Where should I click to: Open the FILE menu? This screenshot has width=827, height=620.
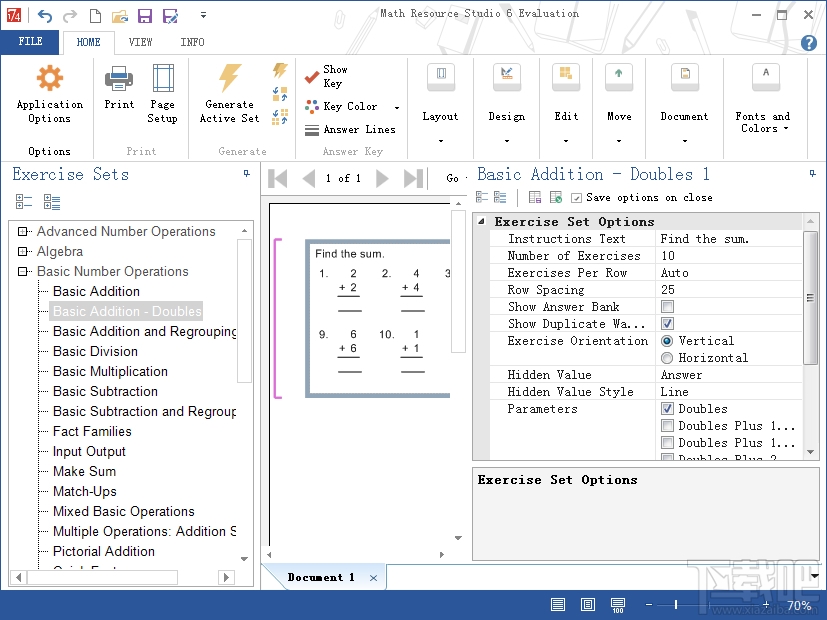tap(30, 42)
